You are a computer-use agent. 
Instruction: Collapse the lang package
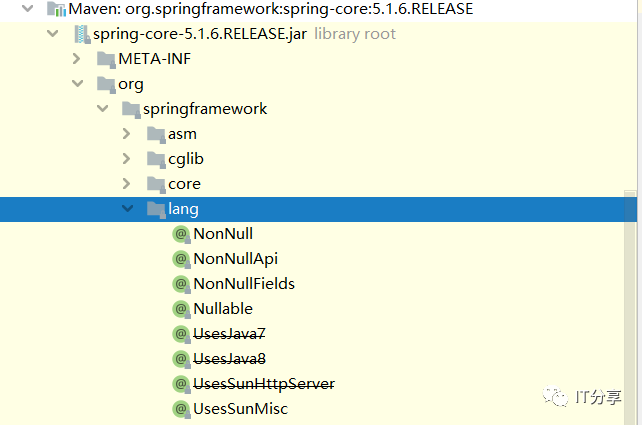point(127,208)
